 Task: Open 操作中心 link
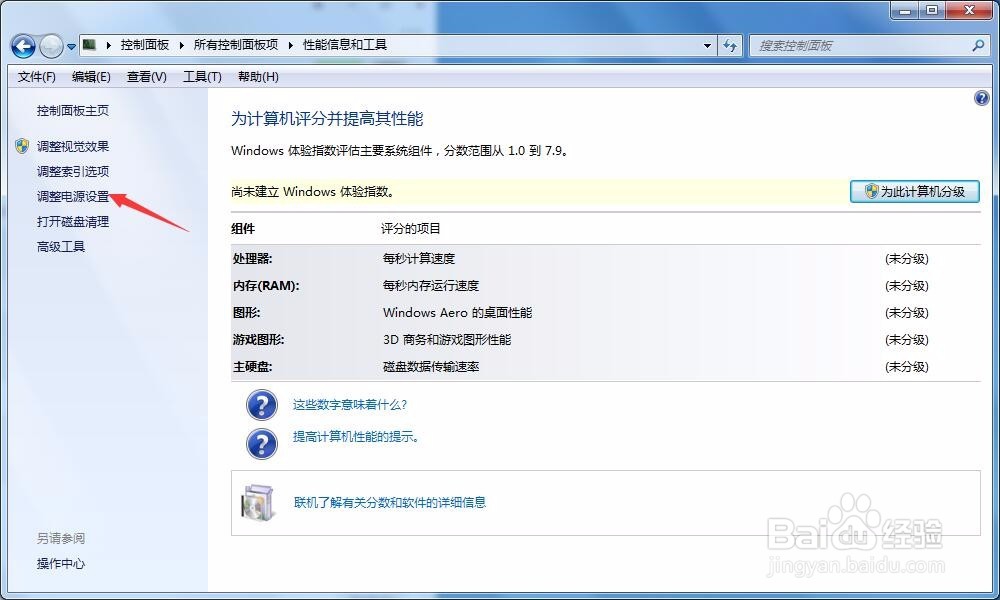point(61,564)
